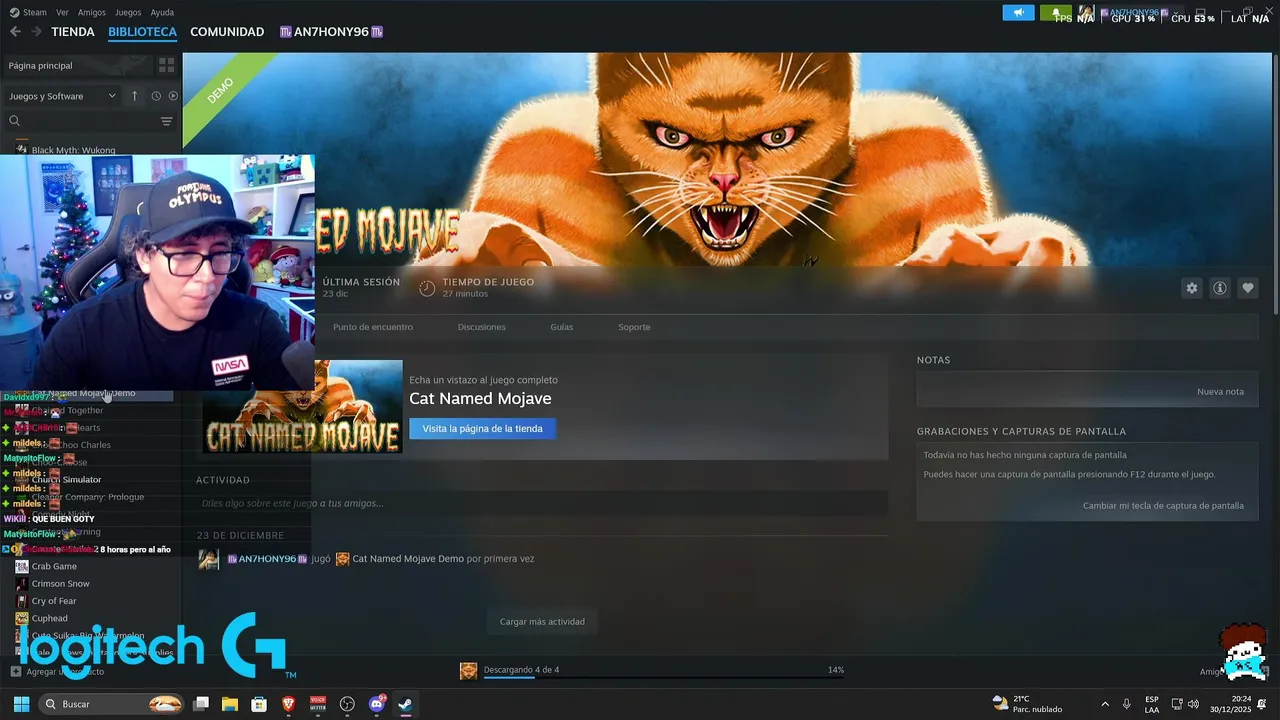Go to TIENDA tab
Screen dimensions: 1280x720
tap(73, 32)
